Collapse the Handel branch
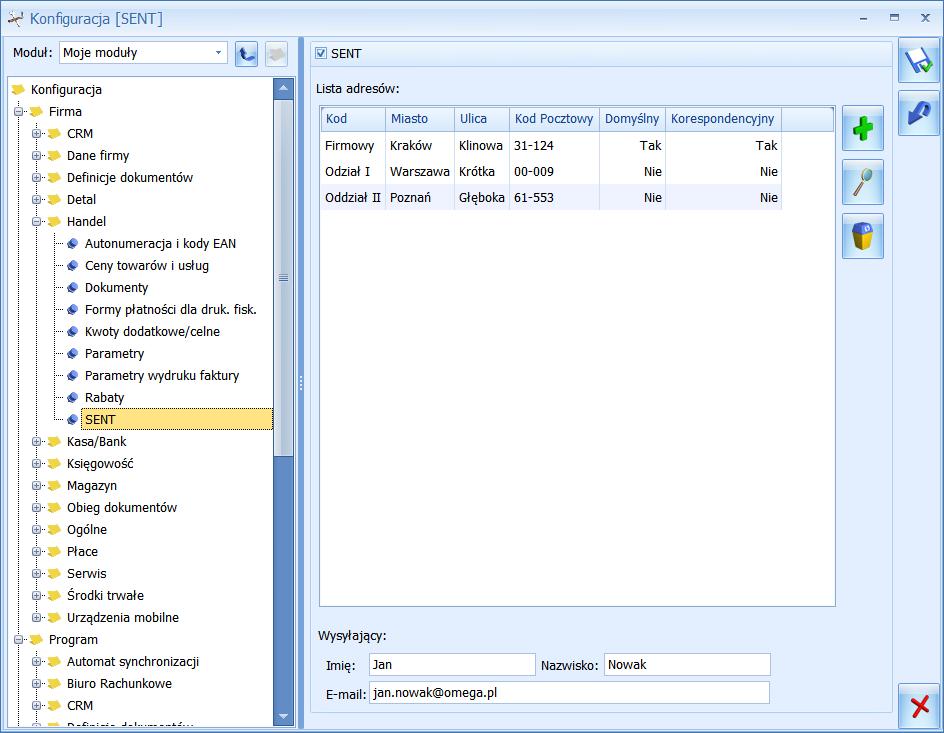The width and height of the screenshot is (944, 733). (37, 221)
